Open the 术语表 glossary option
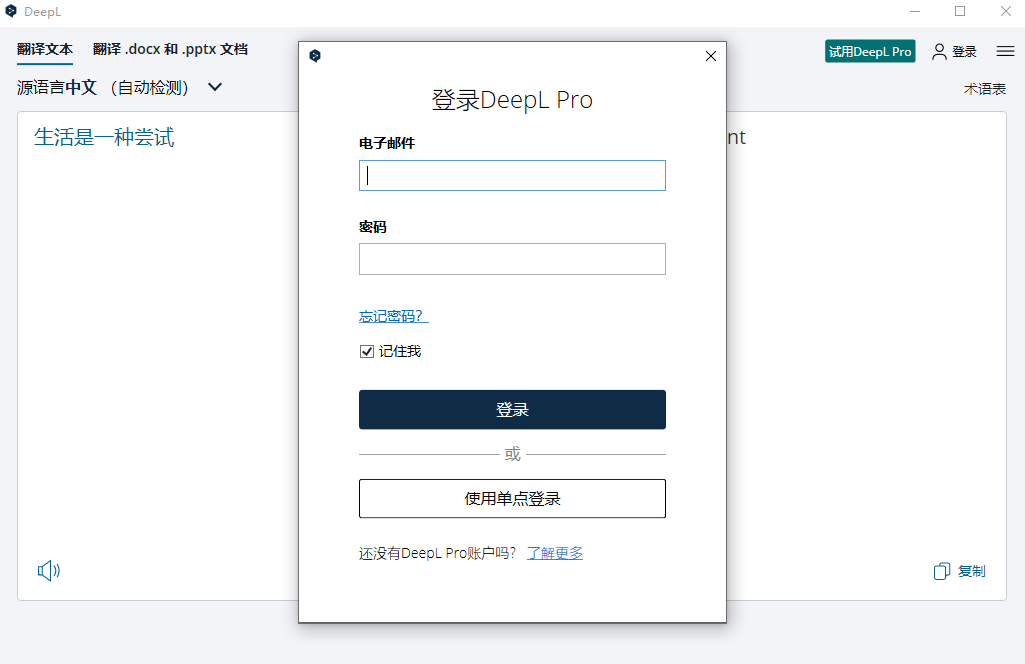 (984, 89)
